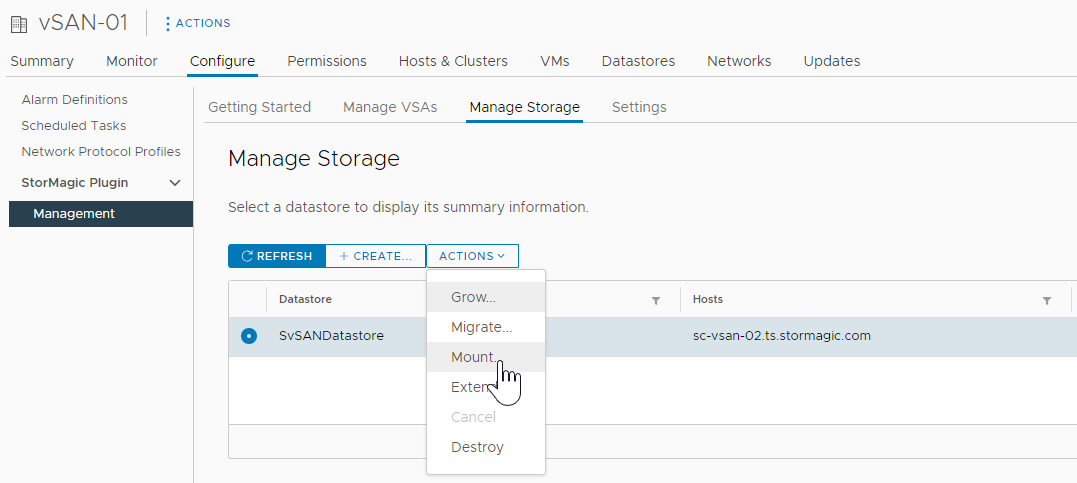Open the Networks tab

739,61
